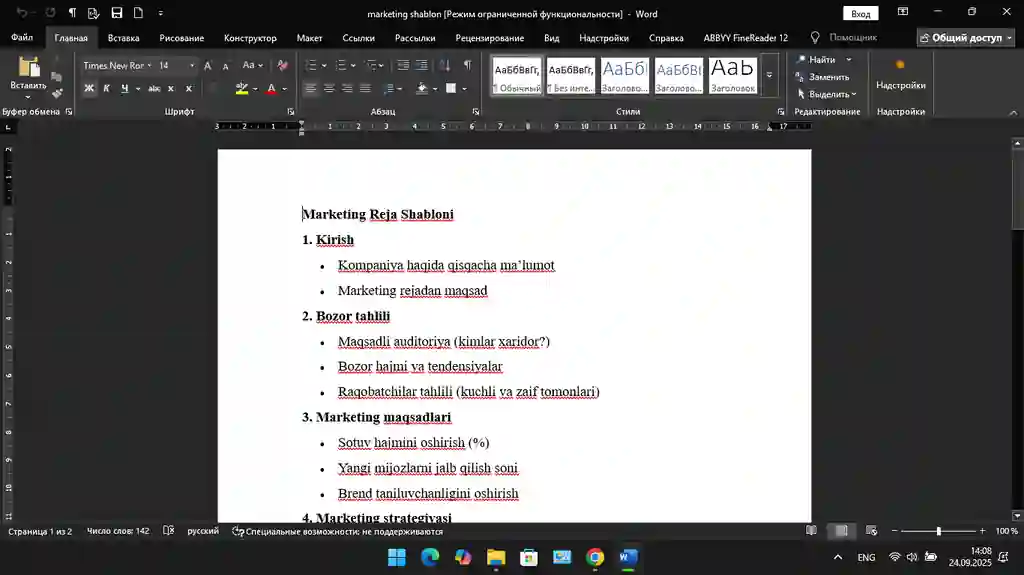This screenshot has width=1024, height=575.
Task: Apply red font color
Action: (x=272, y=88)
